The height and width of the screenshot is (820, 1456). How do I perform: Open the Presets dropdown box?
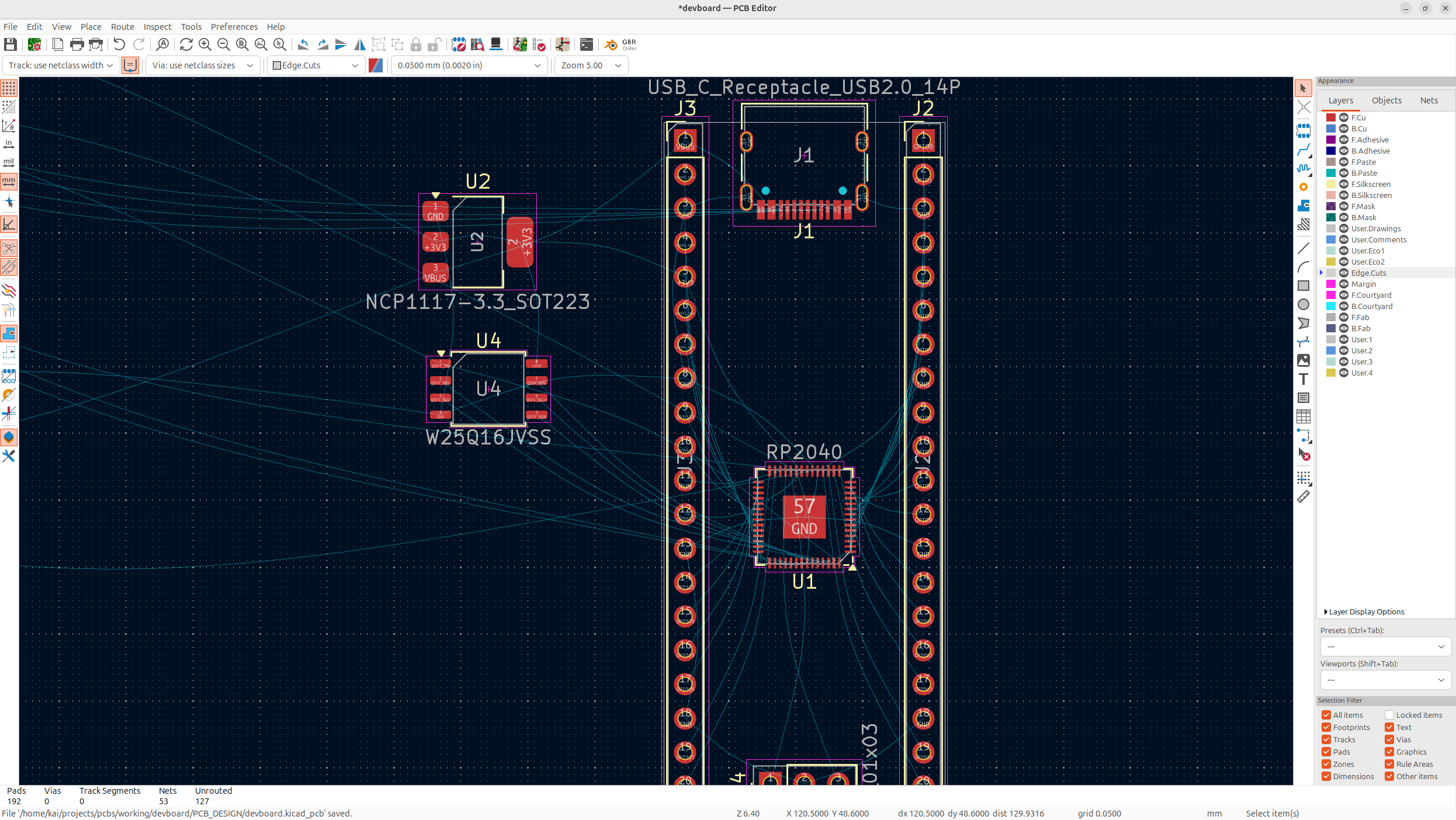(x=1385, y=647)
